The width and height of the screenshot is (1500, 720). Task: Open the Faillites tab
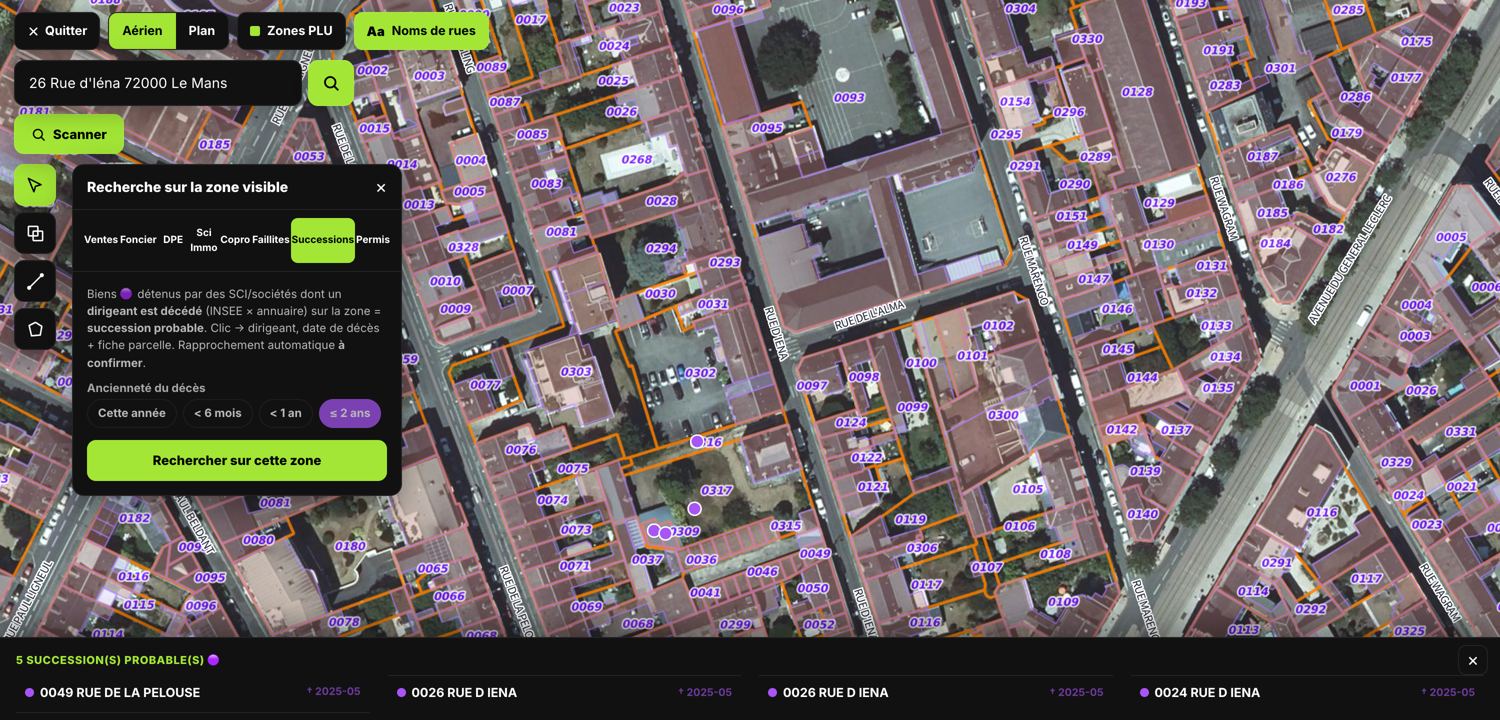pos(271,240)
